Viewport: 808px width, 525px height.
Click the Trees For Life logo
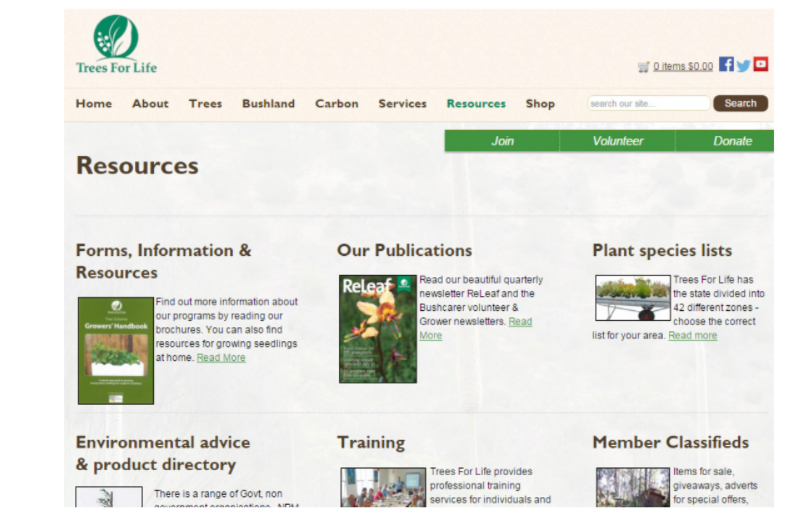click(x=116, y=44)
